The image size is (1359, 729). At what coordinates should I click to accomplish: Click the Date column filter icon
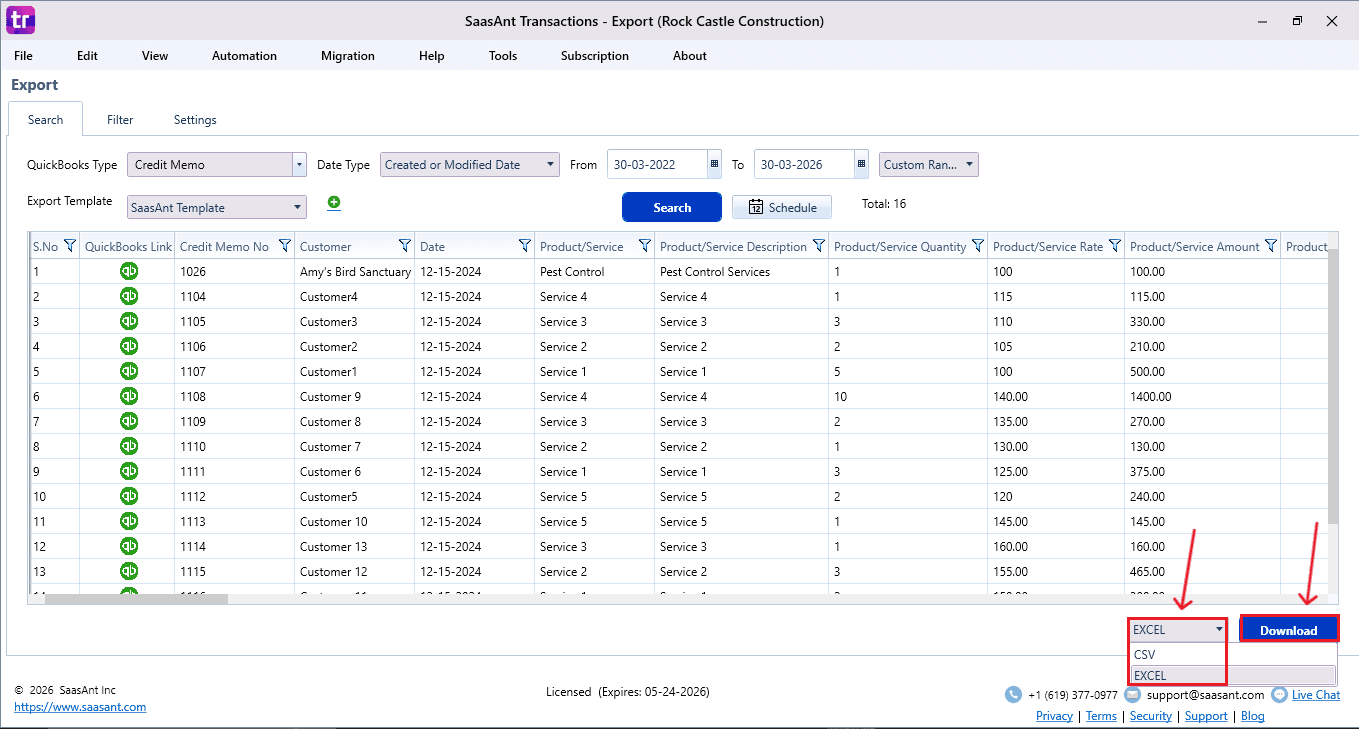525,246
